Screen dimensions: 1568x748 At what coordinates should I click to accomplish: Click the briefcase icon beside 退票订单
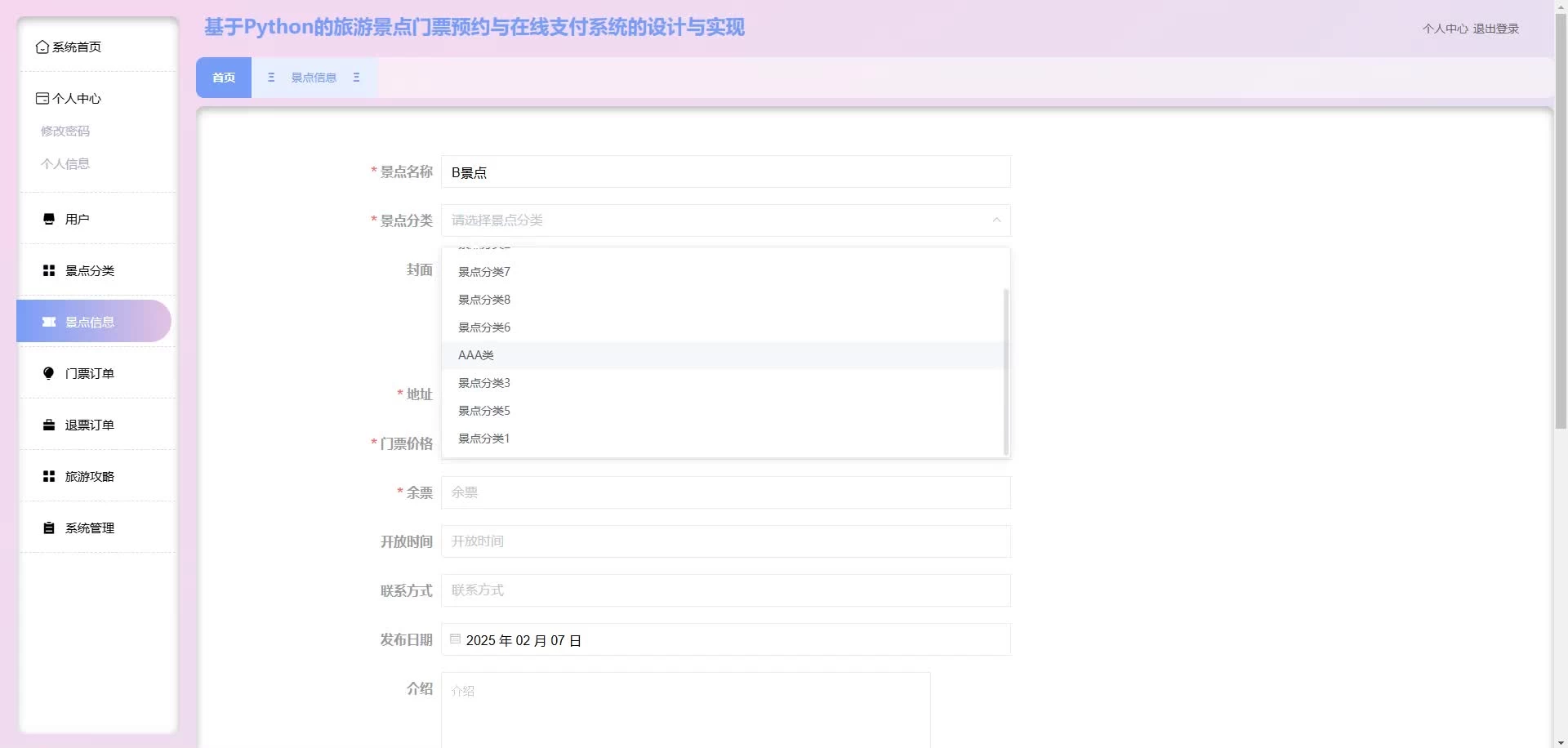click(49, 425)
